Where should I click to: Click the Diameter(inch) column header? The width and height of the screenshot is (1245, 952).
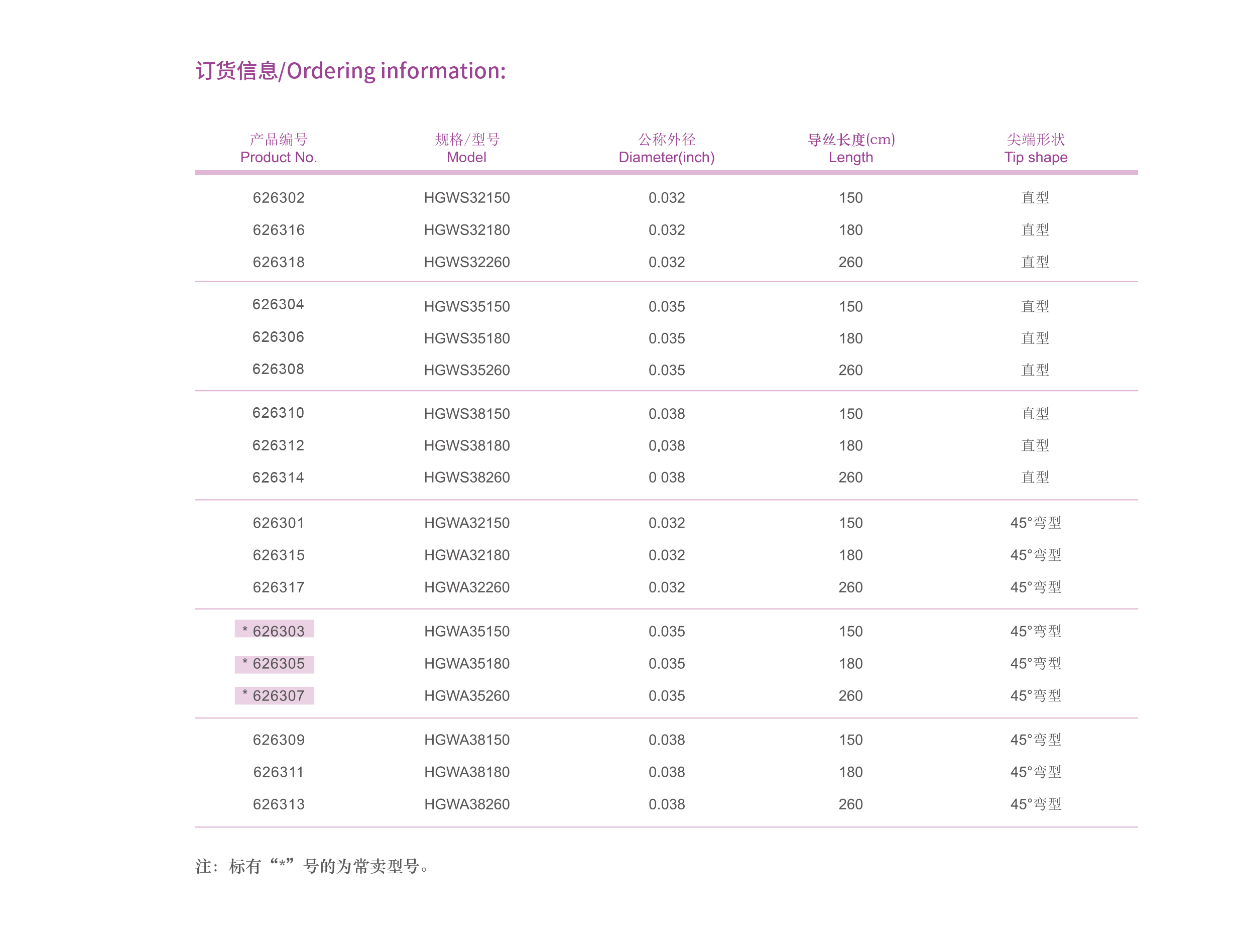[666, 149]
